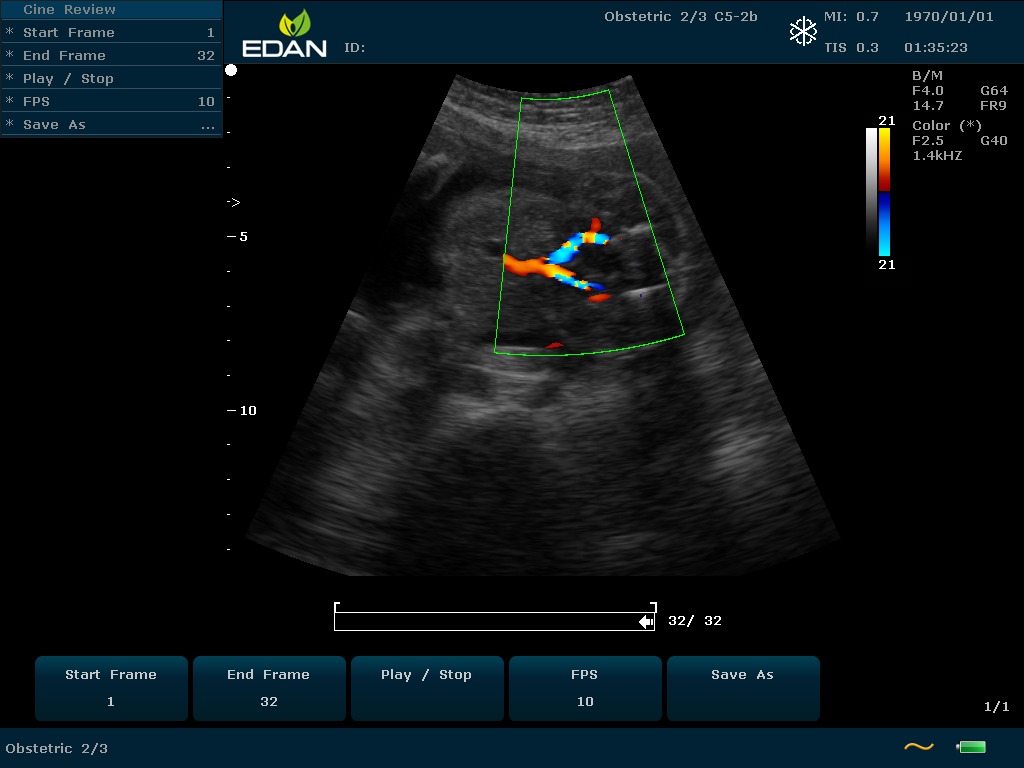Select FPS entry in Cine Review menu
Screen dimensions: 1024x768
pos(110,101)
